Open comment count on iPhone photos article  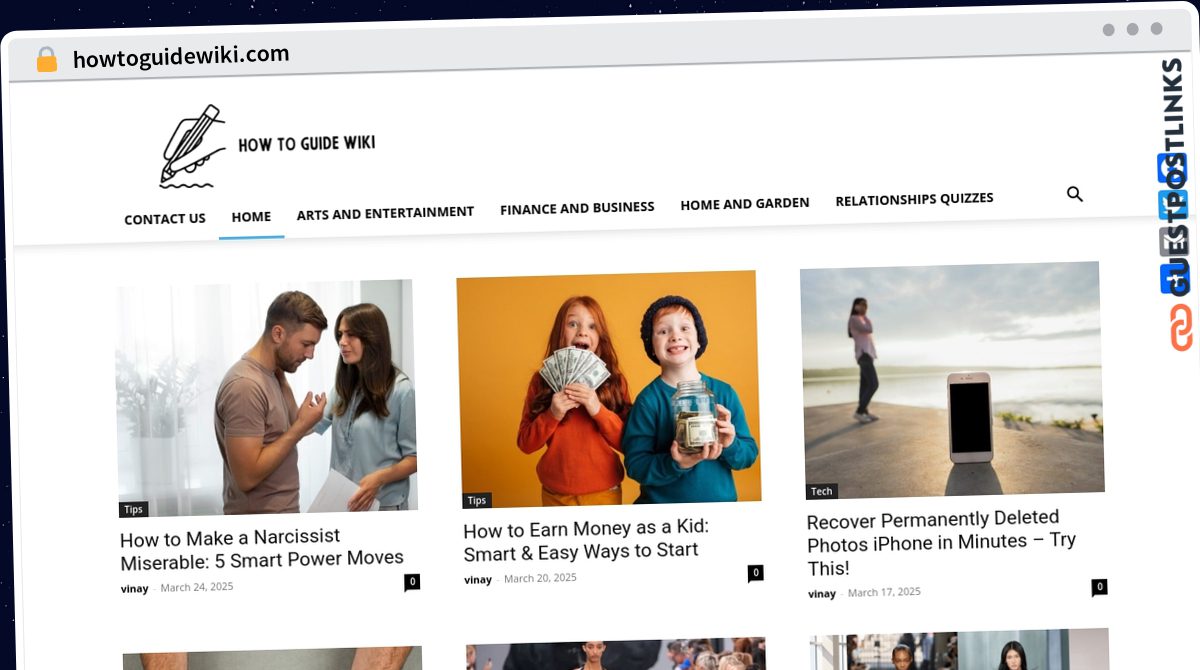1099,587
